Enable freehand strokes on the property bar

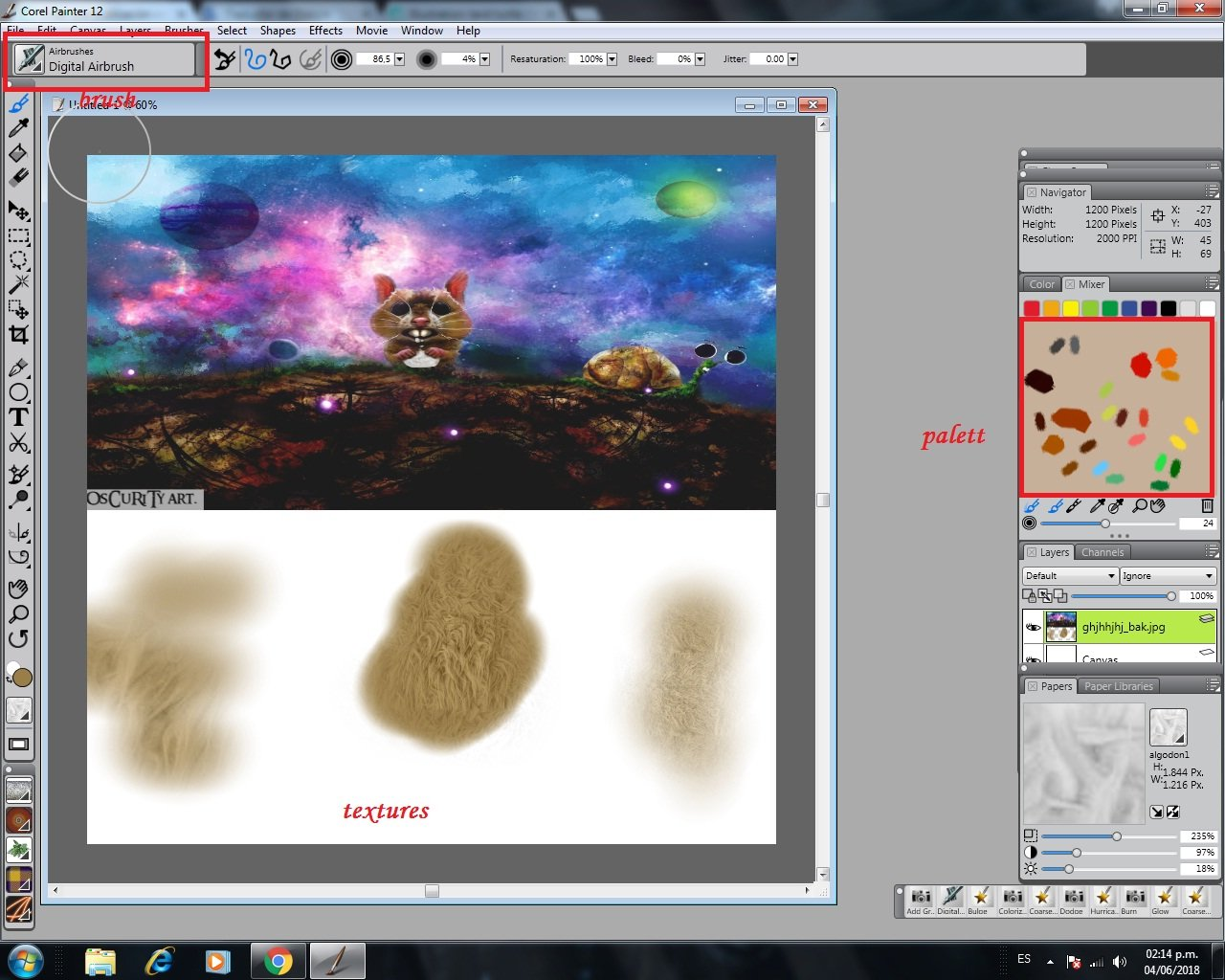point(256,59)
